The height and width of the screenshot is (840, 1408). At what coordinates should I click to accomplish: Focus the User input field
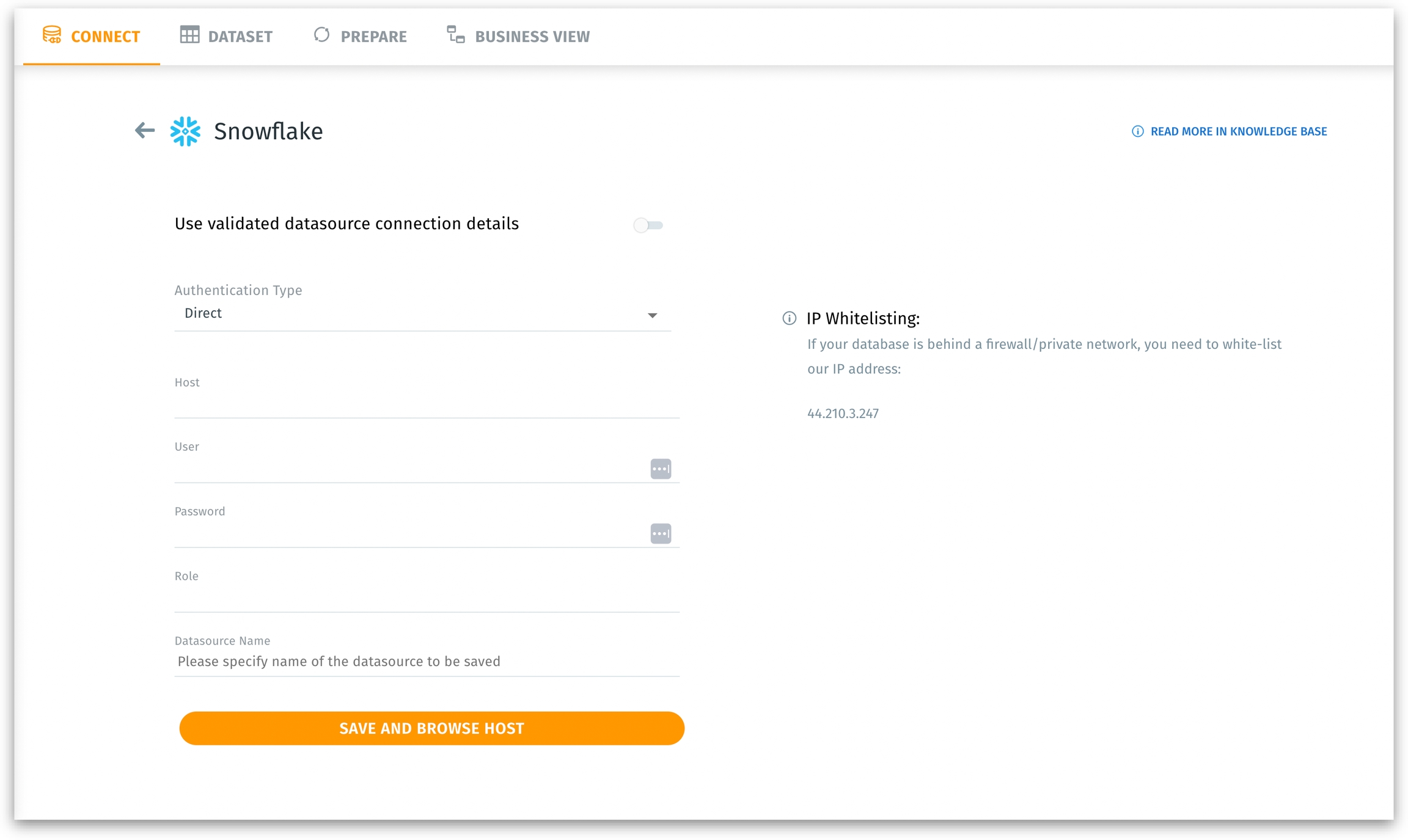pos(409,469)
